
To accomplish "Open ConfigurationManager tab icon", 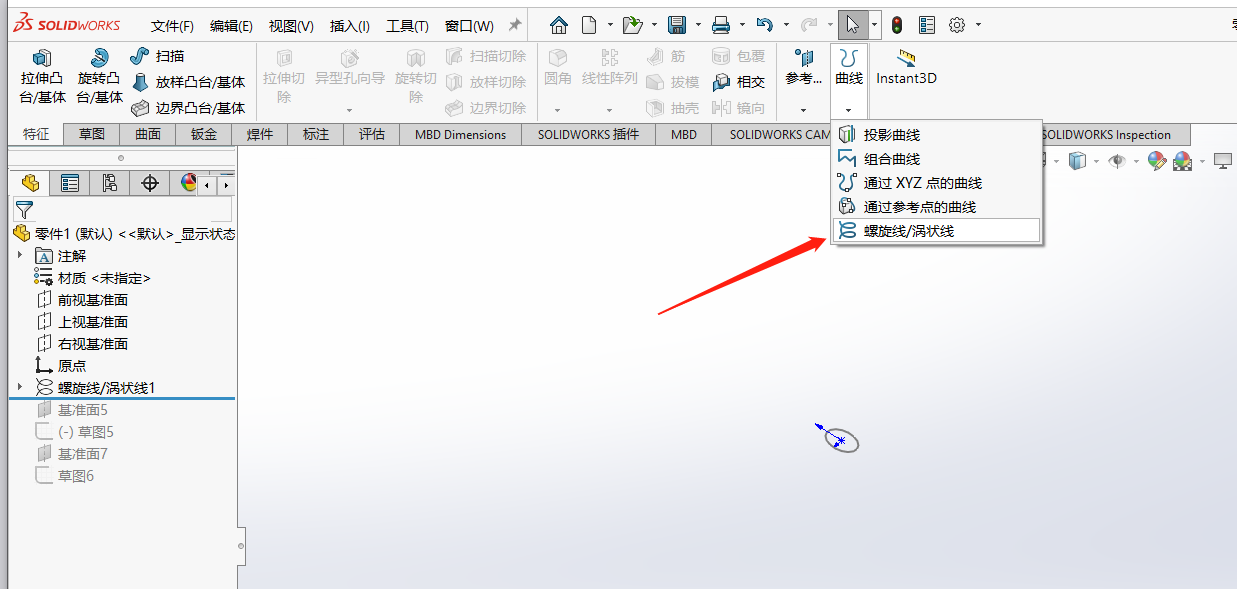I will (110, 183).
